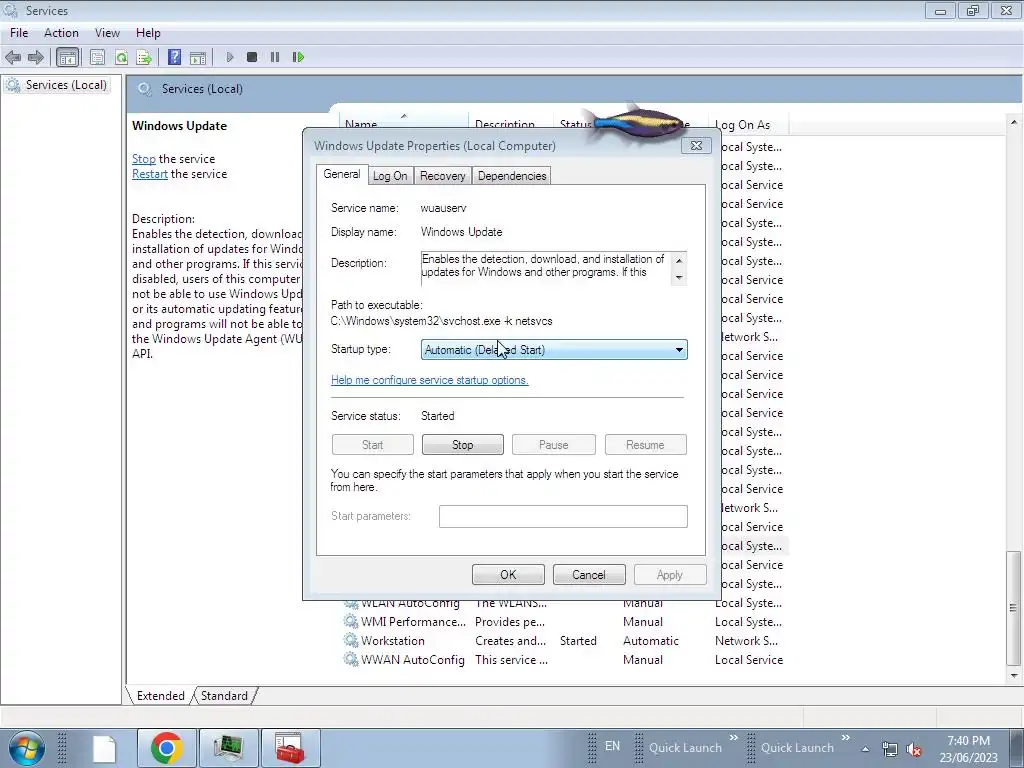
Task: Switch to the Log On tab
Action: pos(390,176)
